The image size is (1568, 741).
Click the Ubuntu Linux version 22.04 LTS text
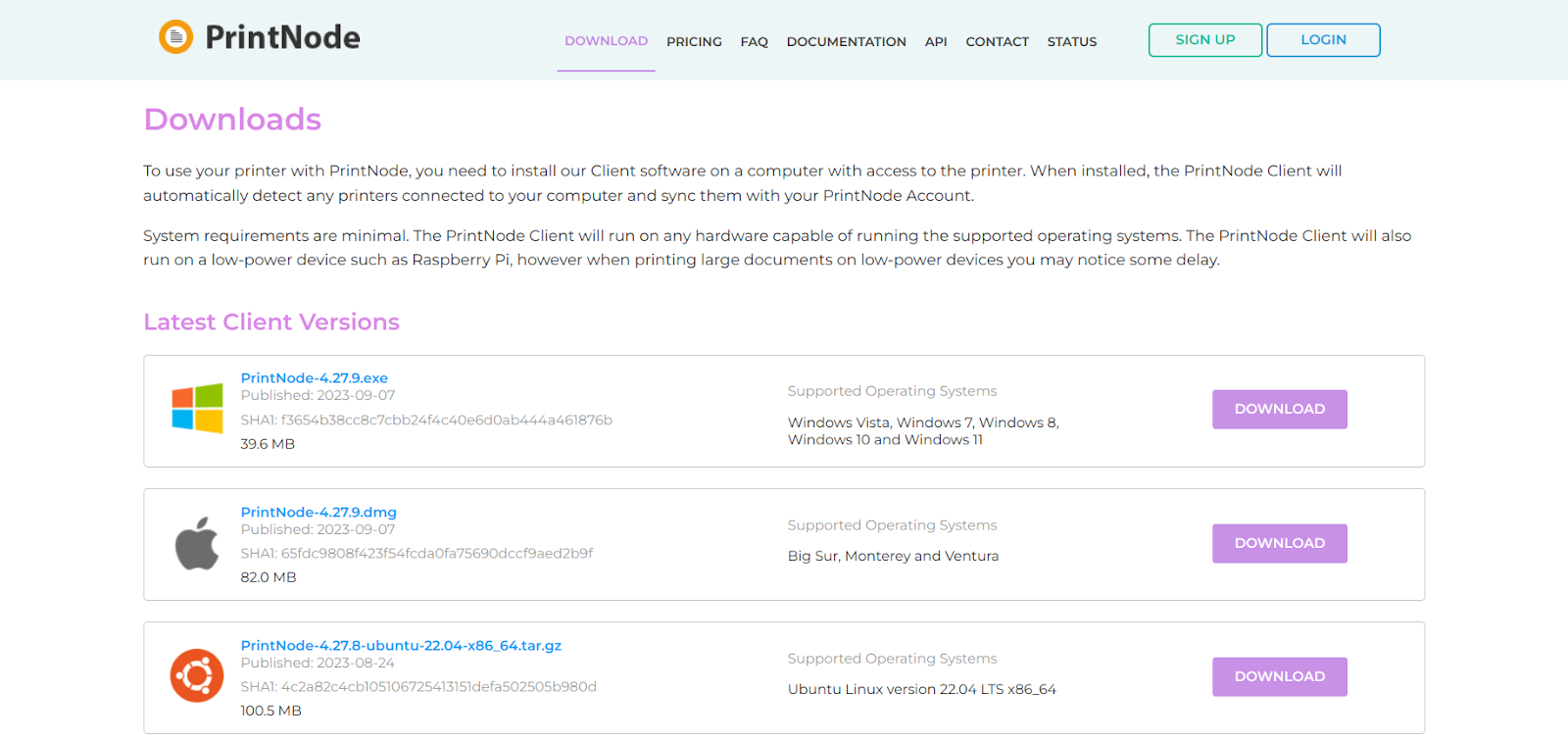tap(922, 690)
